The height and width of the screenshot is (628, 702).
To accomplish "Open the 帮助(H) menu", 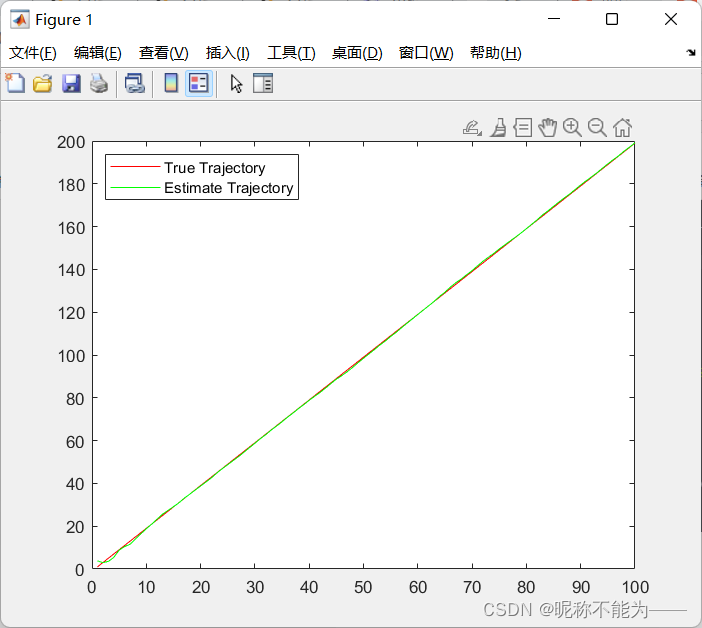I will coord(496,53).
